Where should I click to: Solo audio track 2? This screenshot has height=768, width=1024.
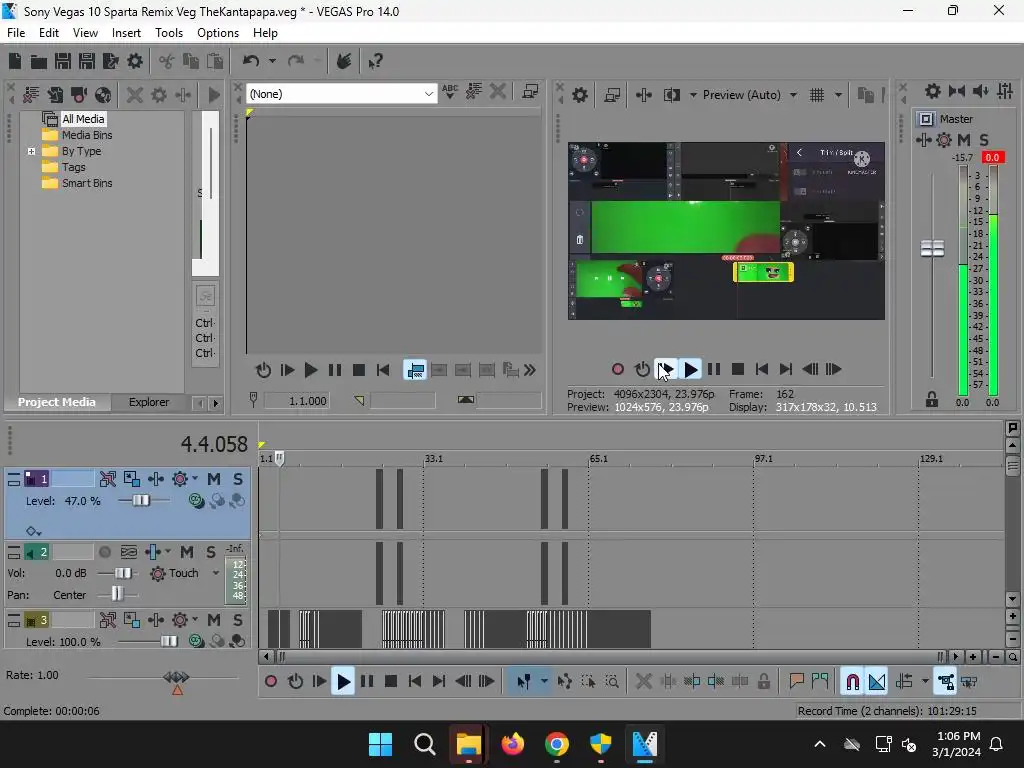[x=211, y=552]
